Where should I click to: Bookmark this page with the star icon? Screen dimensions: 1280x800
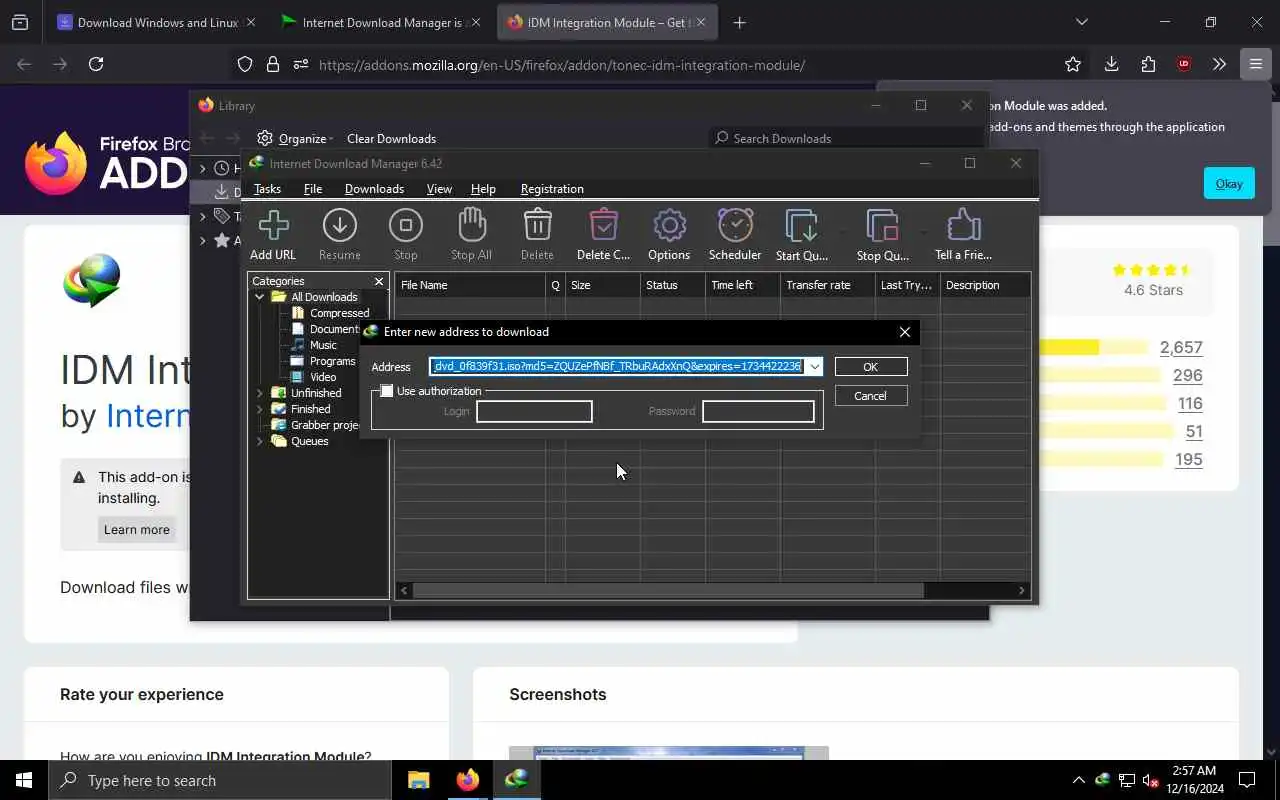[1073, 64]
